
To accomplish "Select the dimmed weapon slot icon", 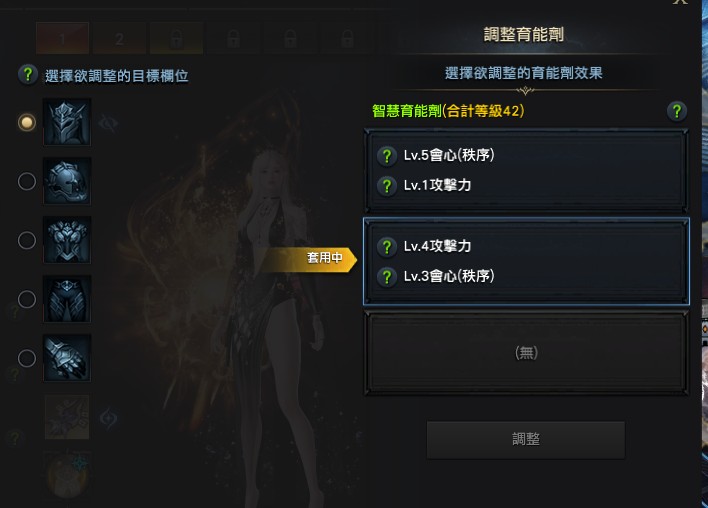I will [x=67, y=417].
